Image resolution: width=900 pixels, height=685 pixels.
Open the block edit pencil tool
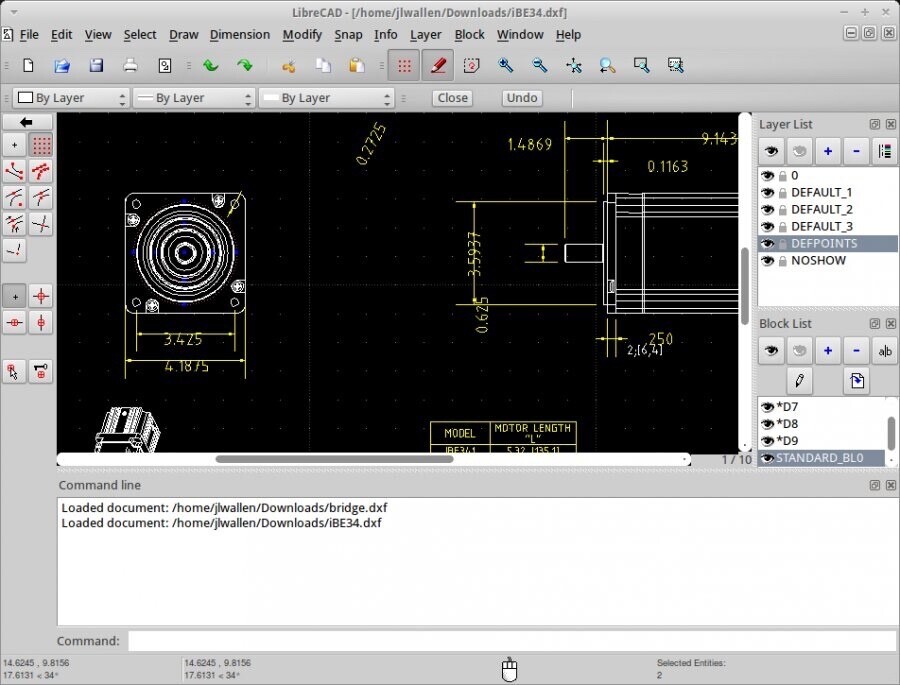798,381
